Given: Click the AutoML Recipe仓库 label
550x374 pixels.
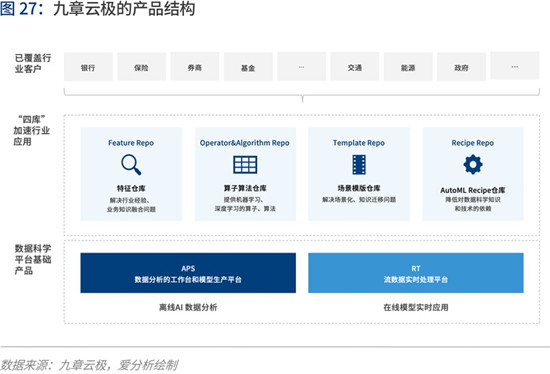Looking at the screenshot, I should tap(472, 190).
